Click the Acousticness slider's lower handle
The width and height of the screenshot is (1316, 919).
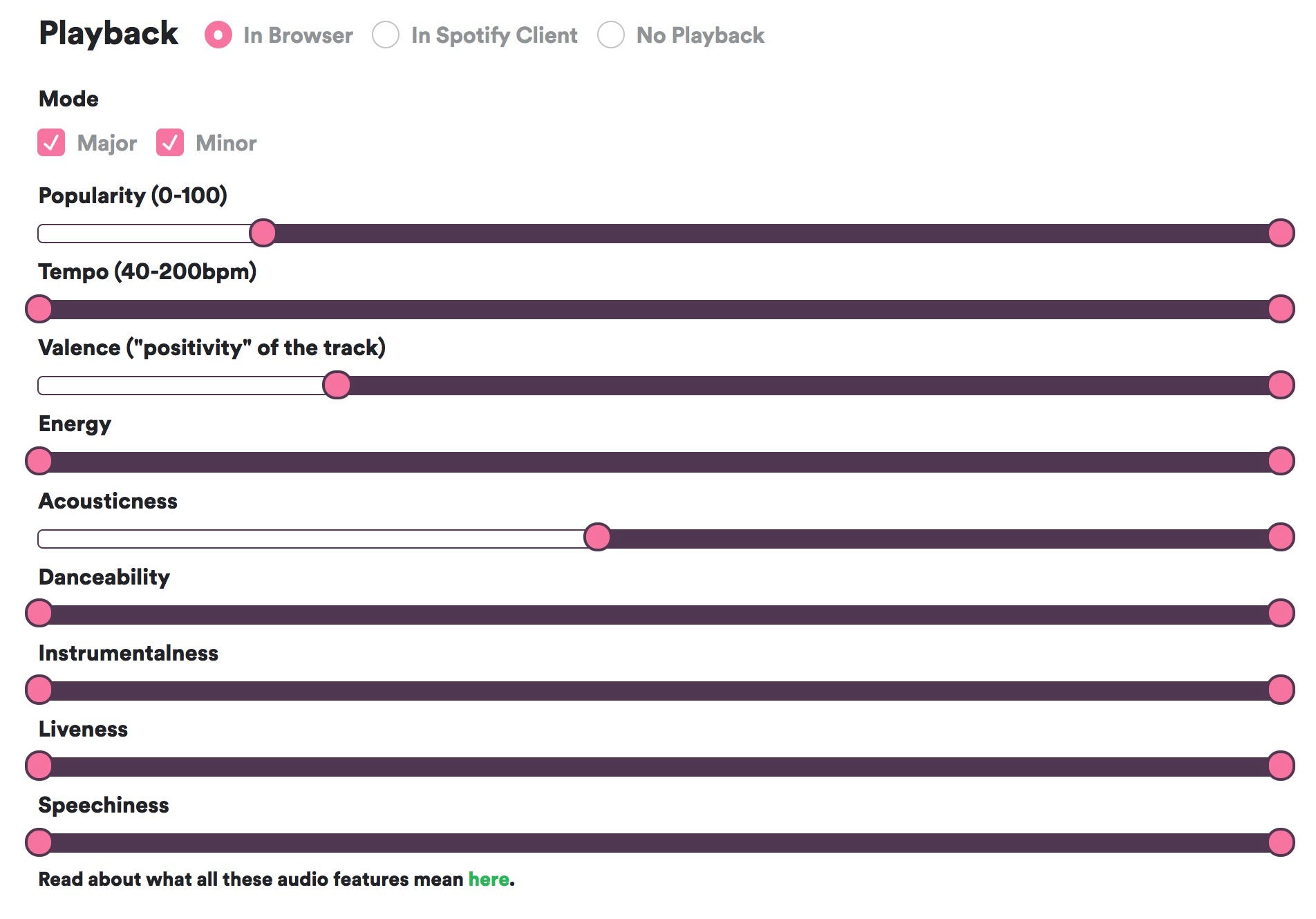[597, 537]
